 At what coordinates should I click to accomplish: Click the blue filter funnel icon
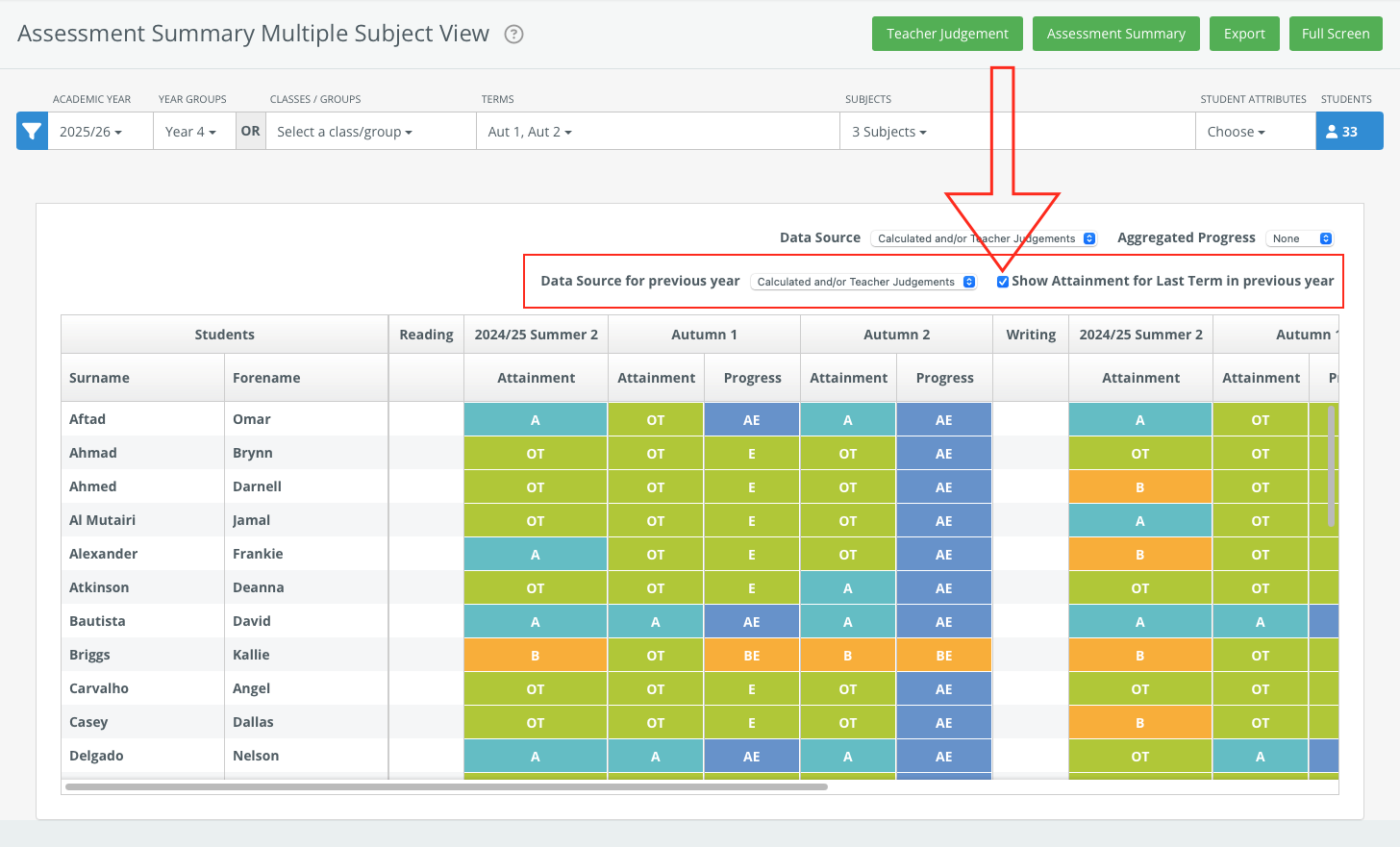tap(32, 132)
